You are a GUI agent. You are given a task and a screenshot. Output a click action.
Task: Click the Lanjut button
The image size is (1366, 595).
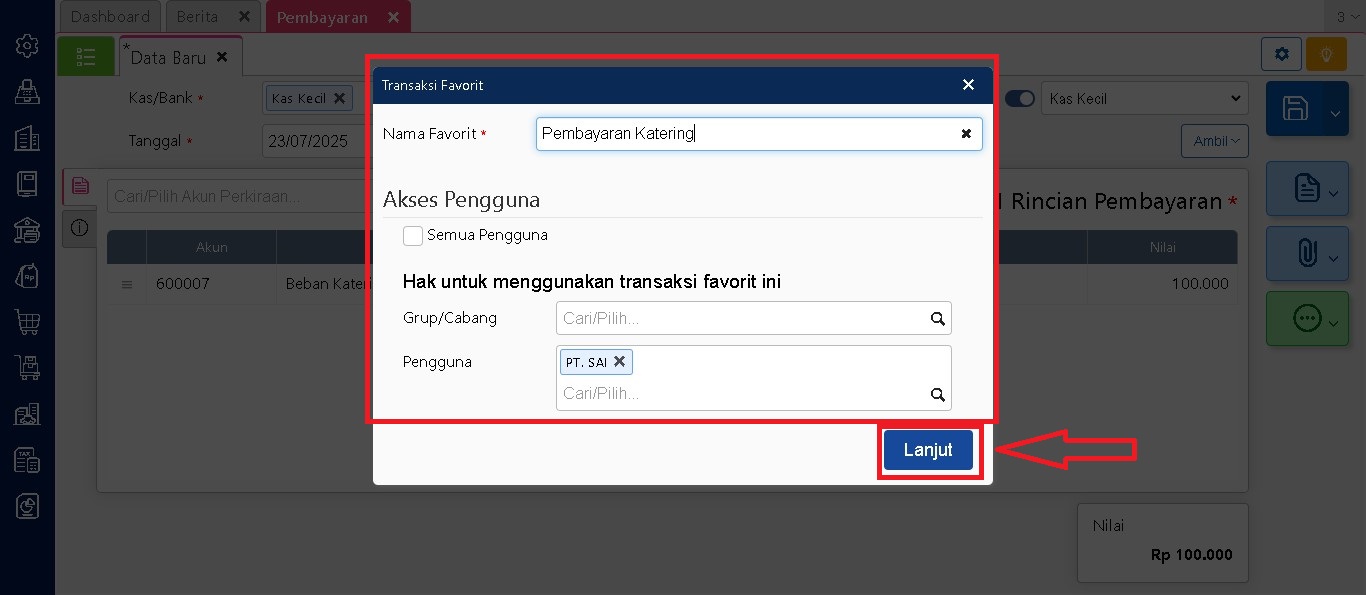tap(928, 450)
